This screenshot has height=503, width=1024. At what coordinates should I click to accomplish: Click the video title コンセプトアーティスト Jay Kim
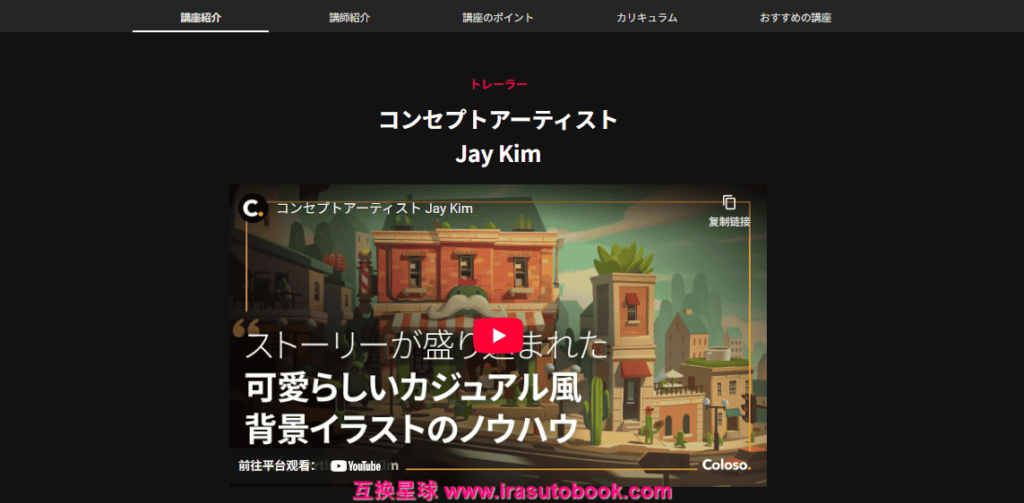click(374, 208)
